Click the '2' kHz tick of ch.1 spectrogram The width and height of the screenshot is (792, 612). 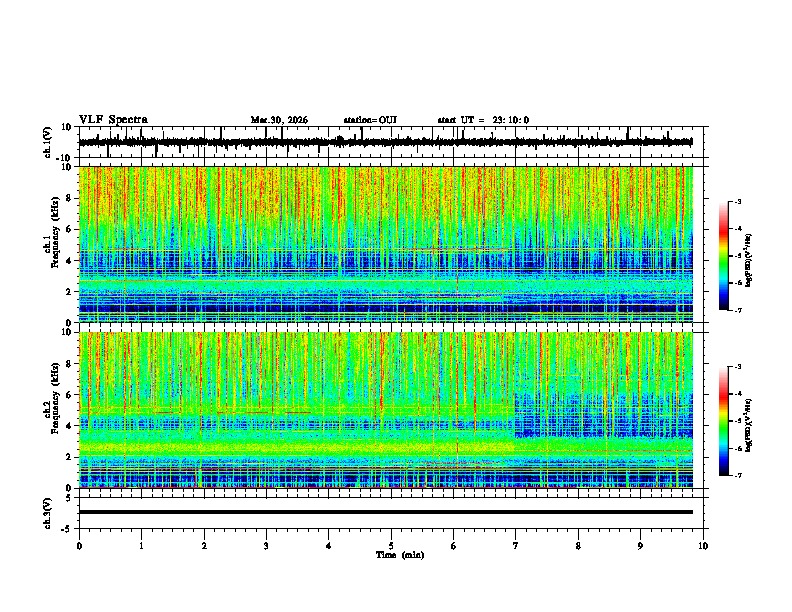pos(70,291)
